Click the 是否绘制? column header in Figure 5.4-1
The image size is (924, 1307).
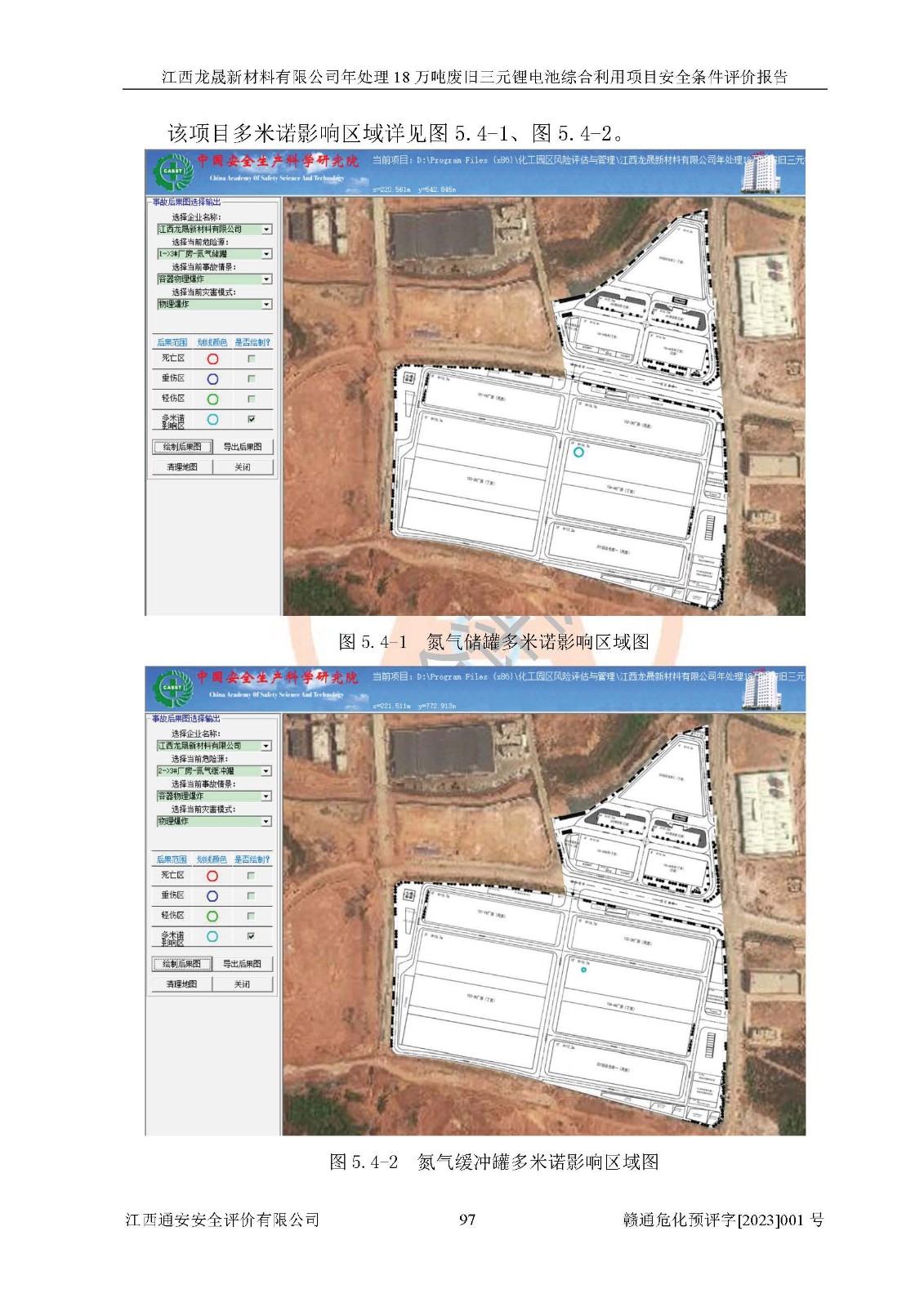point(252,342)
